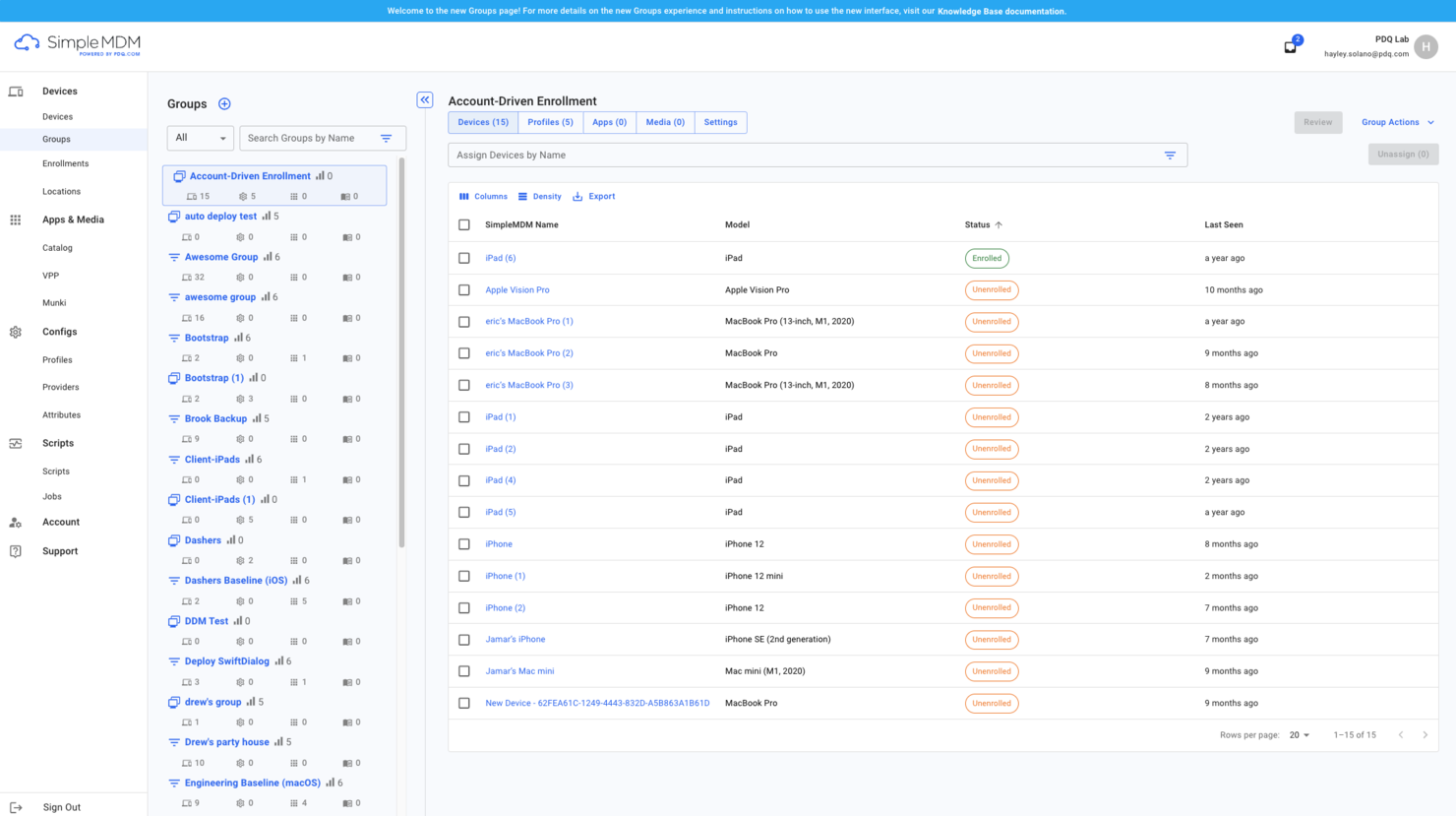Click priority bars icon beside Bootstrap

[238, 338]
